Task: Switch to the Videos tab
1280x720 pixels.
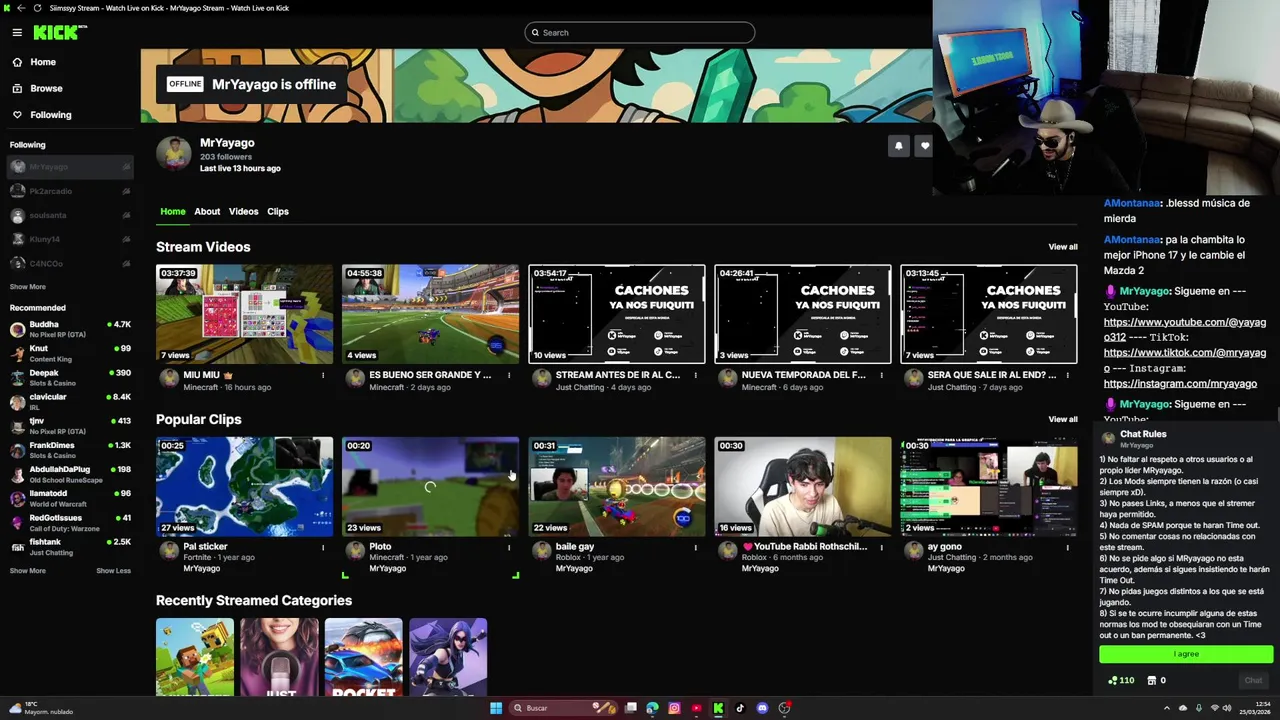Action: click(x=243, y=212)
